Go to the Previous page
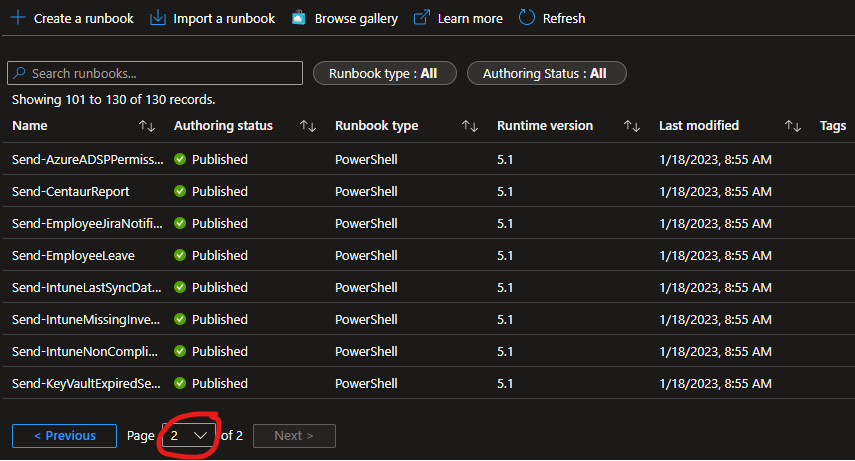The height and width of the screenshot is (461, 855). point(64,436)
